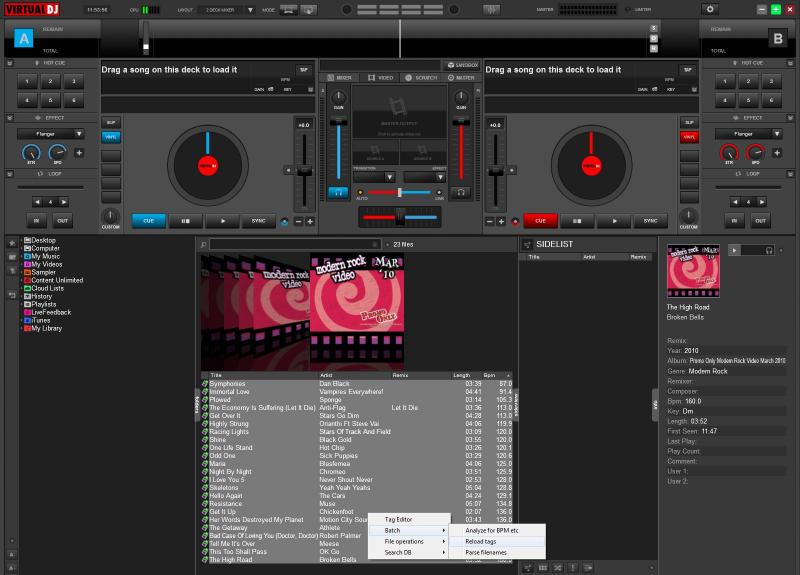Viewport: 800px width, 575px height.
Task: Toggle the Sandbox mode button
Action: pyautogui.click(x=463, y=65)
